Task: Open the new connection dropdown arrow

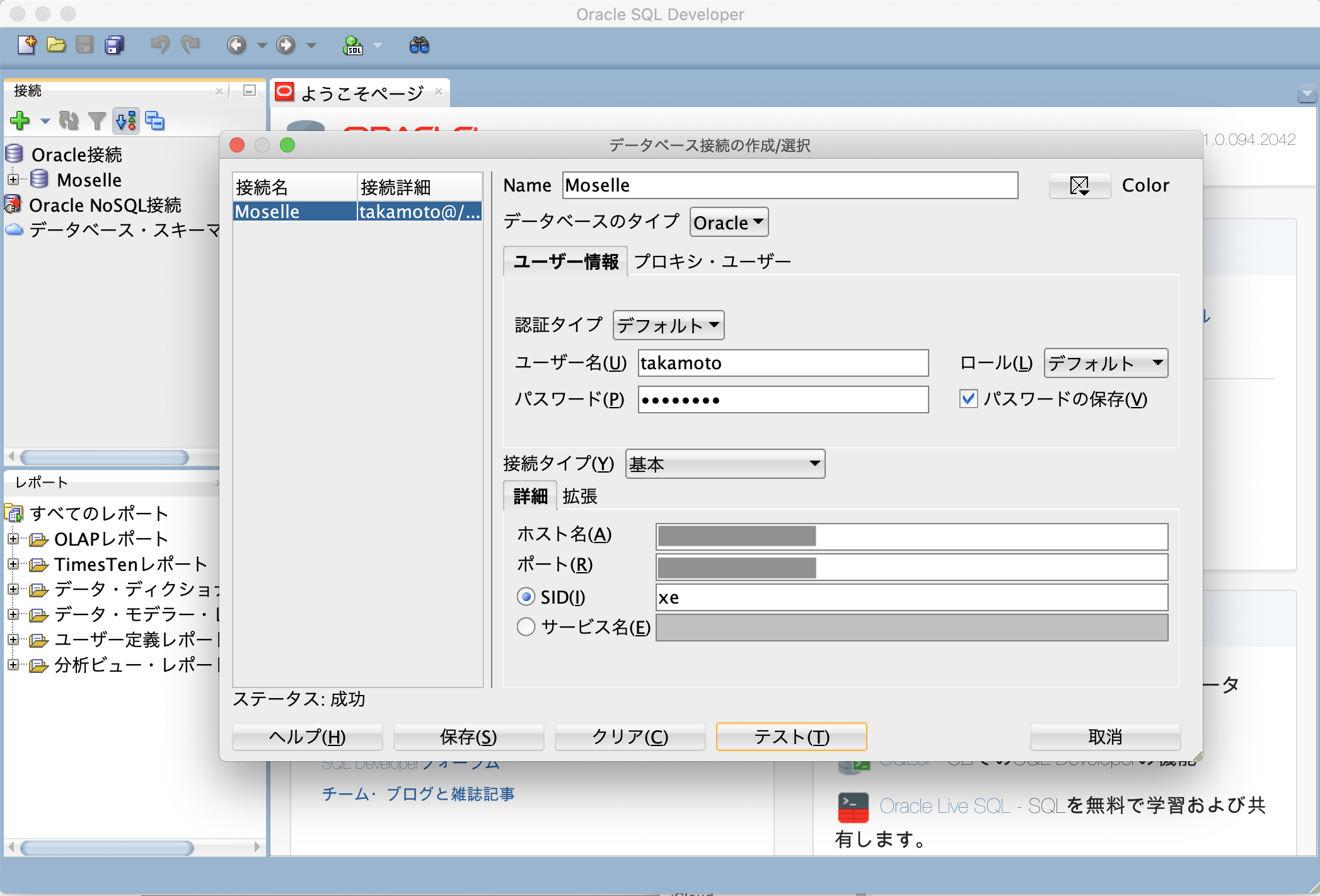Action: (x=45, y=120)
